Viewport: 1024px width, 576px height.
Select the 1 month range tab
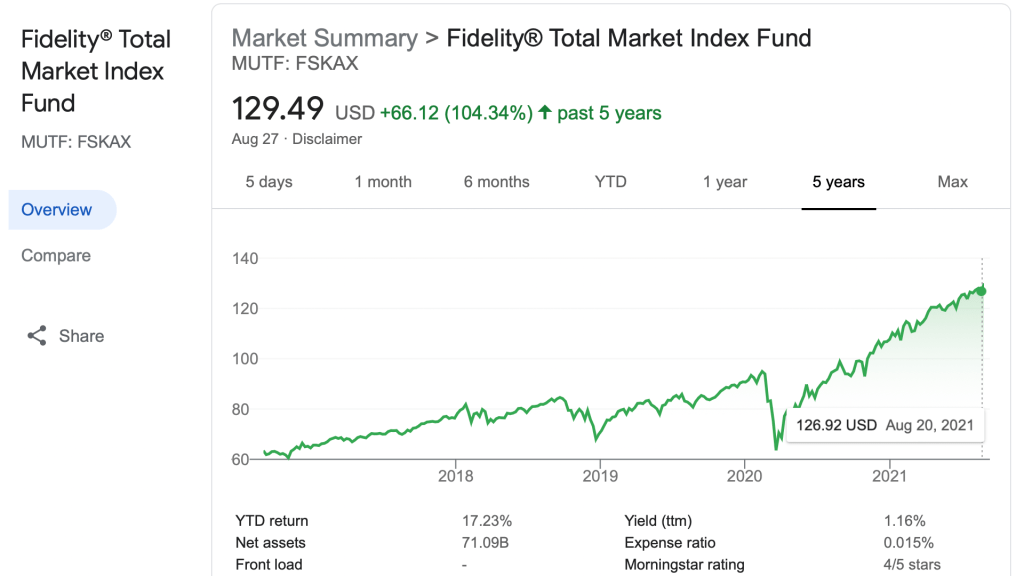(x=383, y=182)
